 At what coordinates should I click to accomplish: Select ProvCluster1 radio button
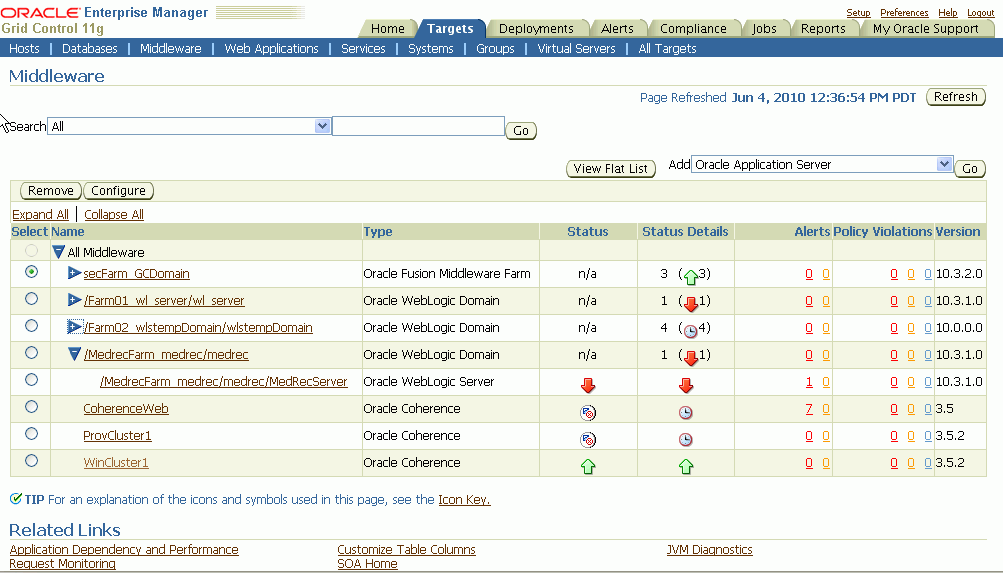click(x=31, y=434)
